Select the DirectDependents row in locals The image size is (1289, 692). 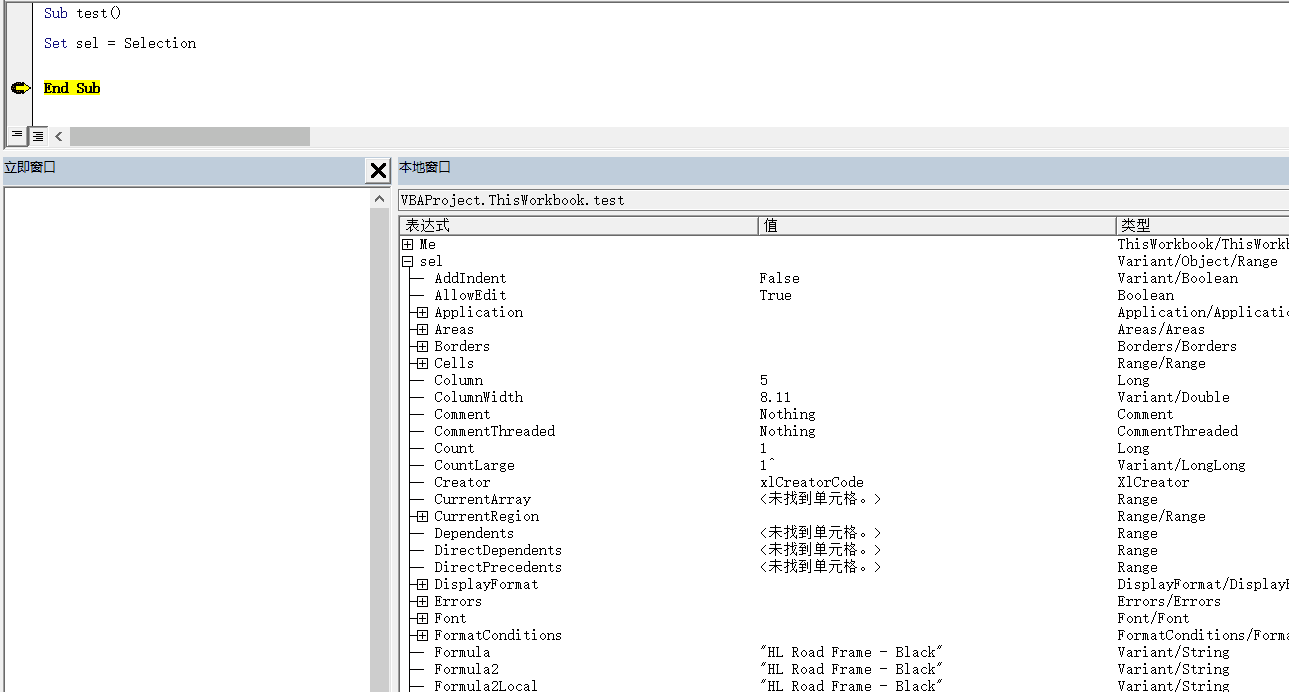tap(844, 550)
